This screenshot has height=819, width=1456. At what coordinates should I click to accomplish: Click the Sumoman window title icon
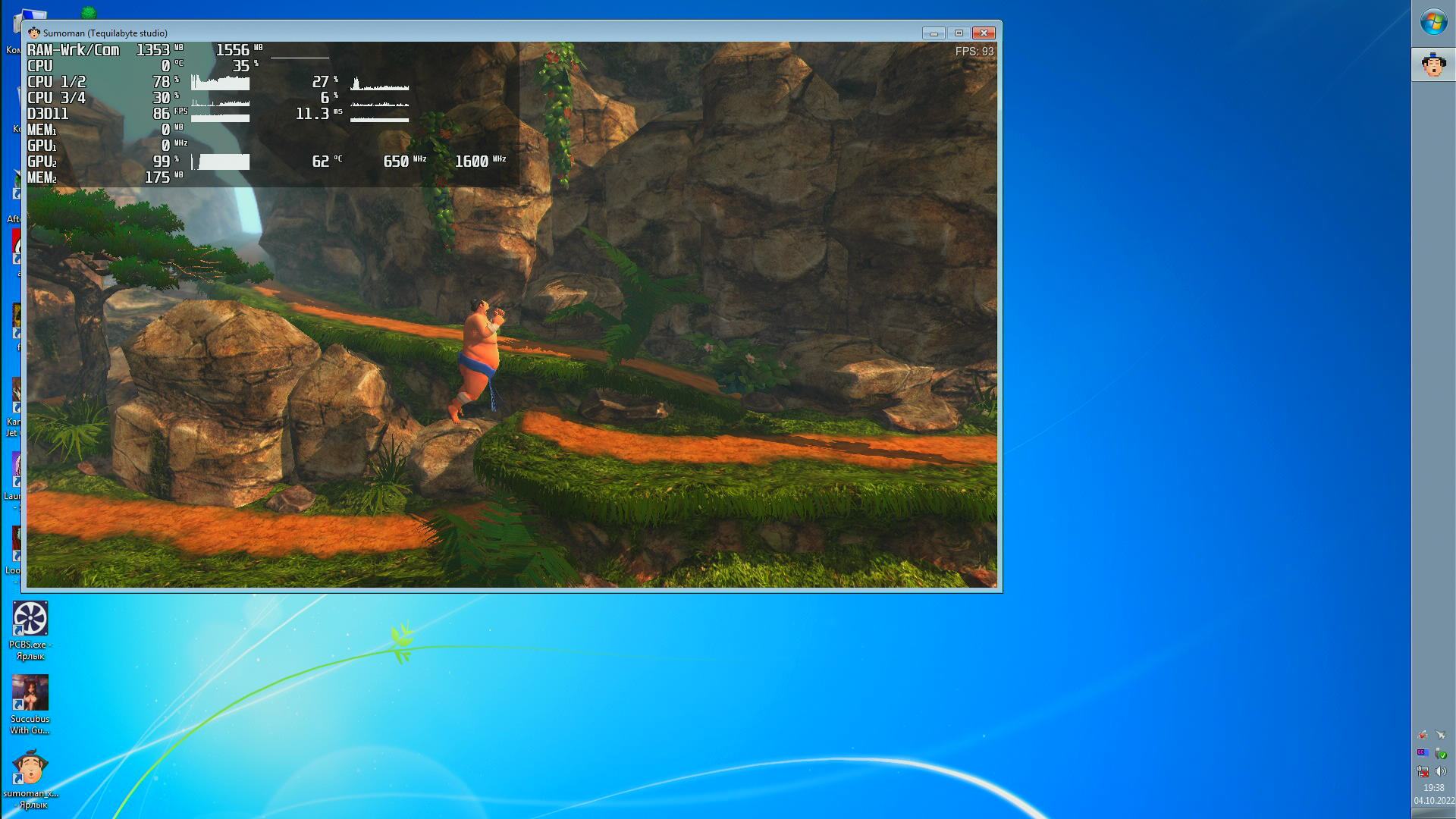coord(33,33)
